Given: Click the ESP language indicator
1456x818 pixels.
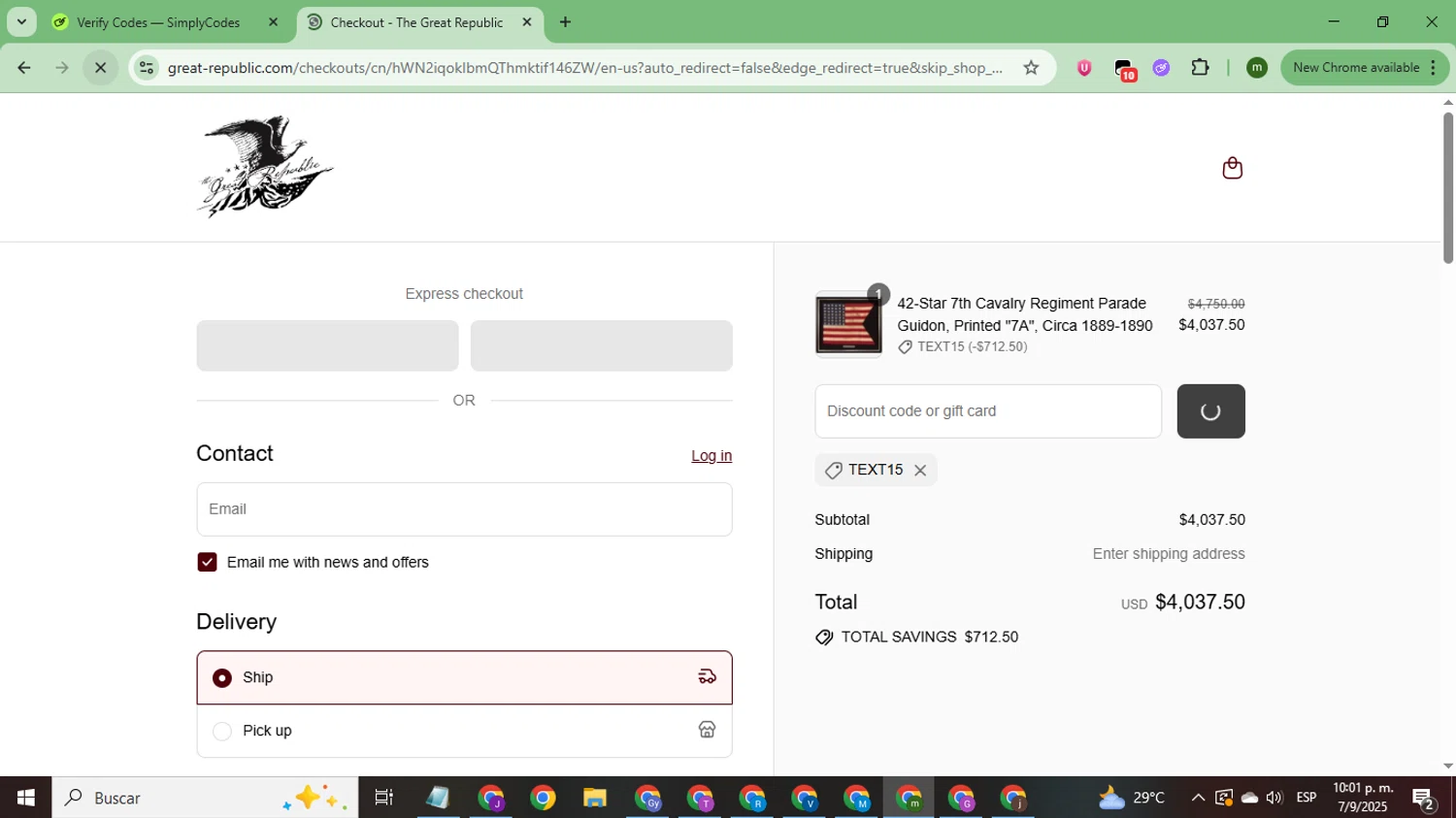Looking at the screenshot, I should pyautogui.click(x=1307, y=798).
